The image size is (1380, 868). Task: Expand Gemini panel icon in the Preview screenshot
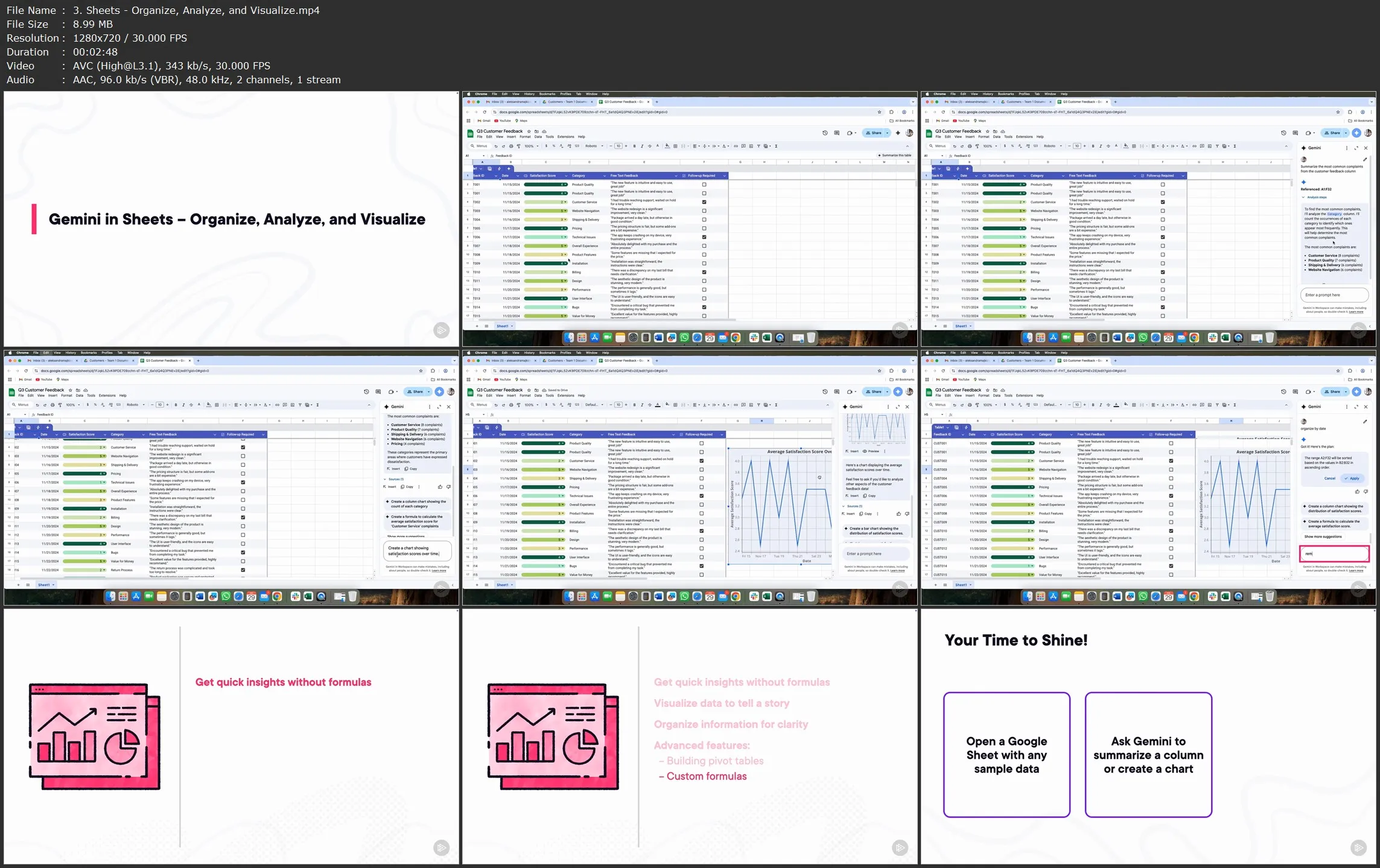point(898,407)
